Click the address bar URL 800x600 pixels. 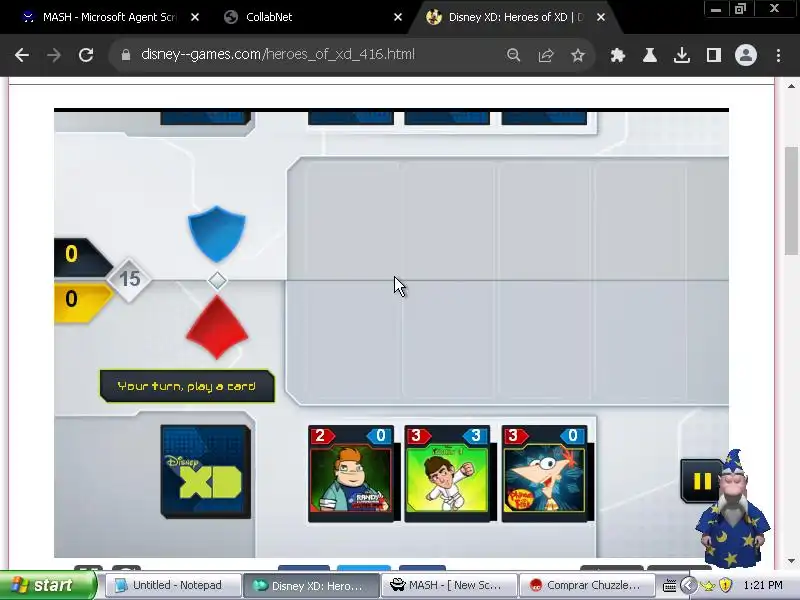tap(278, 55)
